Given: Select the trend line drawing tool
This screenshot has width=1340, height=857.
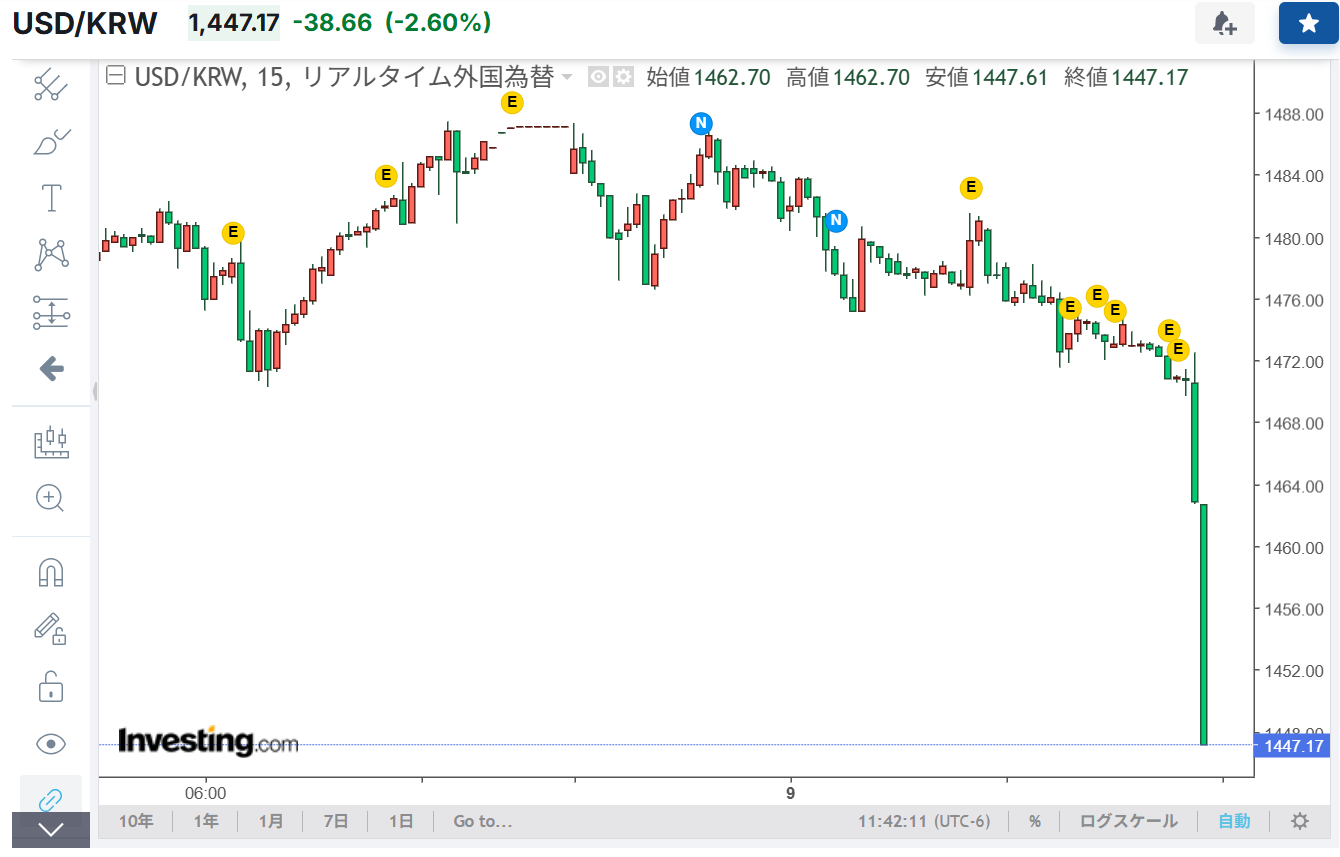Looking at the screenshot, I should 50,85.
